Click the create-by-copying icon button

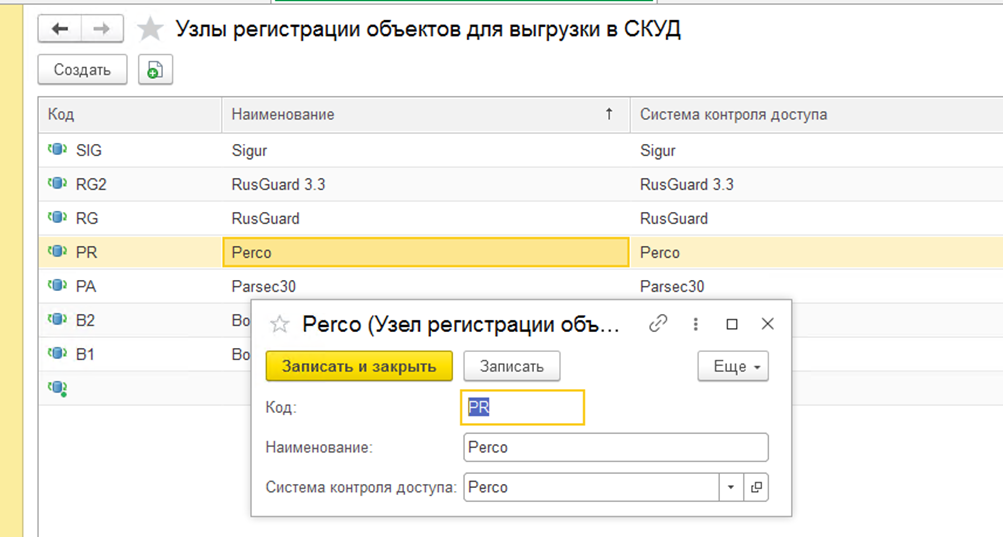(155, 69)
